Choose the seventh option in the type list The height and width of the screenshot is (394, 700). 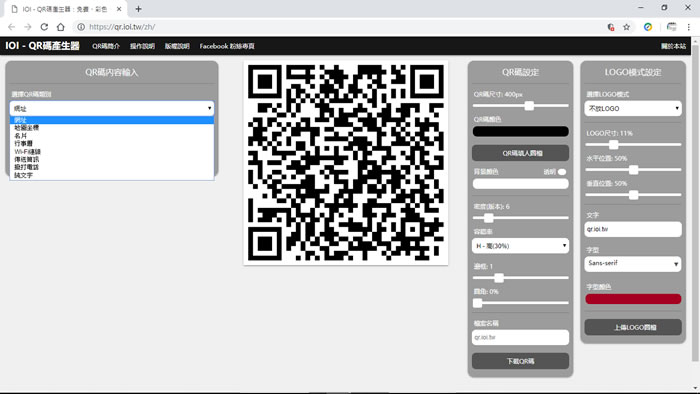[112, 167]
